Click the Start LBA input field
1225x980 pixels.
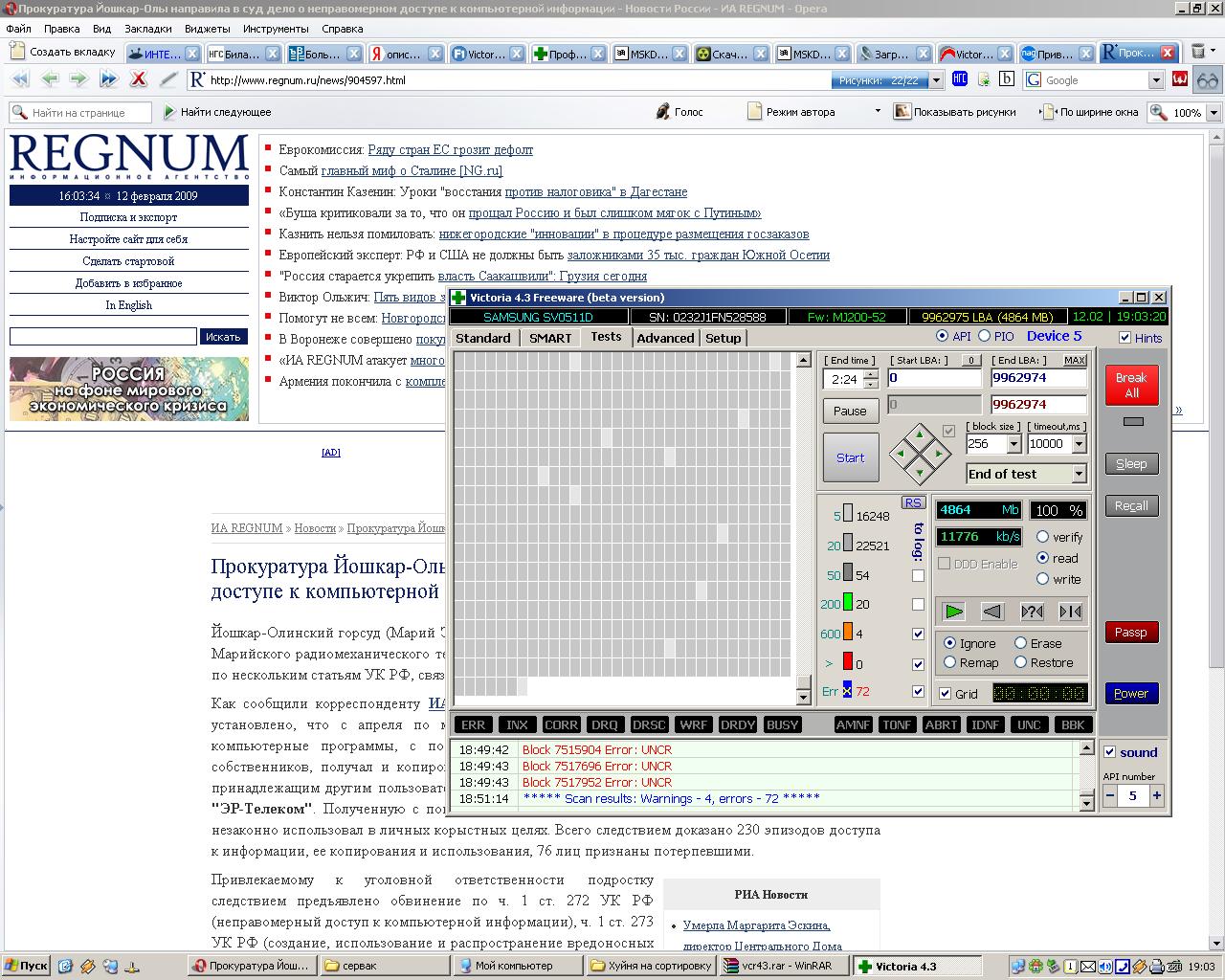tap(934, 378)
